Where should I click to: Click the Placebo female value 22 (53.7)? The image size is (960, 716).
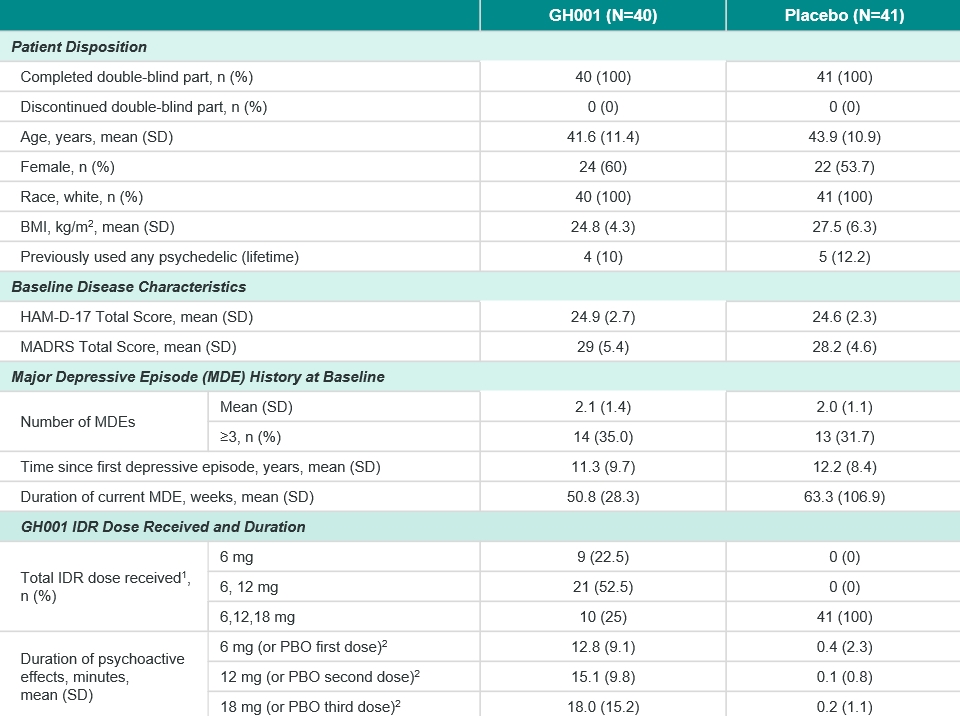[x=844, y=167]
